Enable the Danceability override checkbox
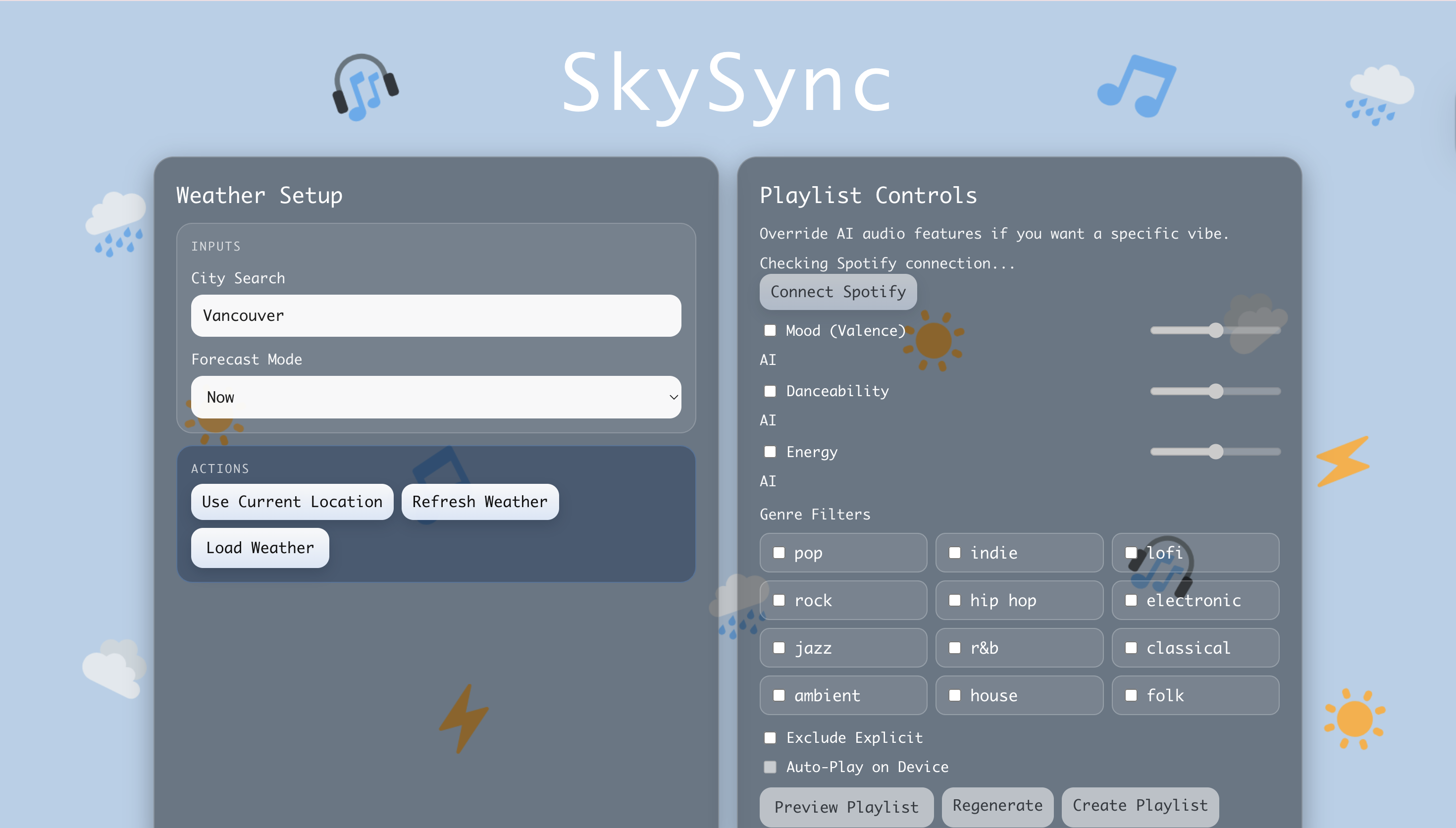 (770, 391)
